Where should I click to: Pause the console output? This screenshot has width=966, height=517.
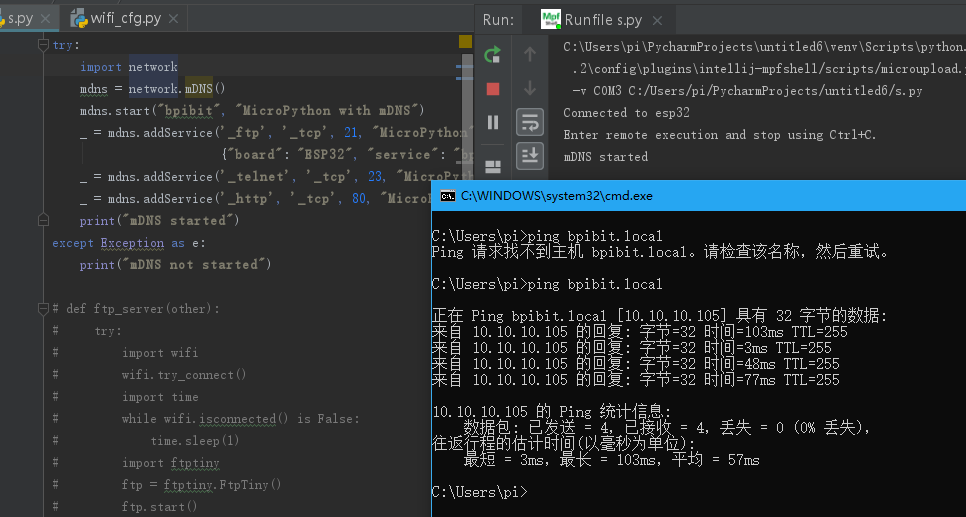click(492, 122)
